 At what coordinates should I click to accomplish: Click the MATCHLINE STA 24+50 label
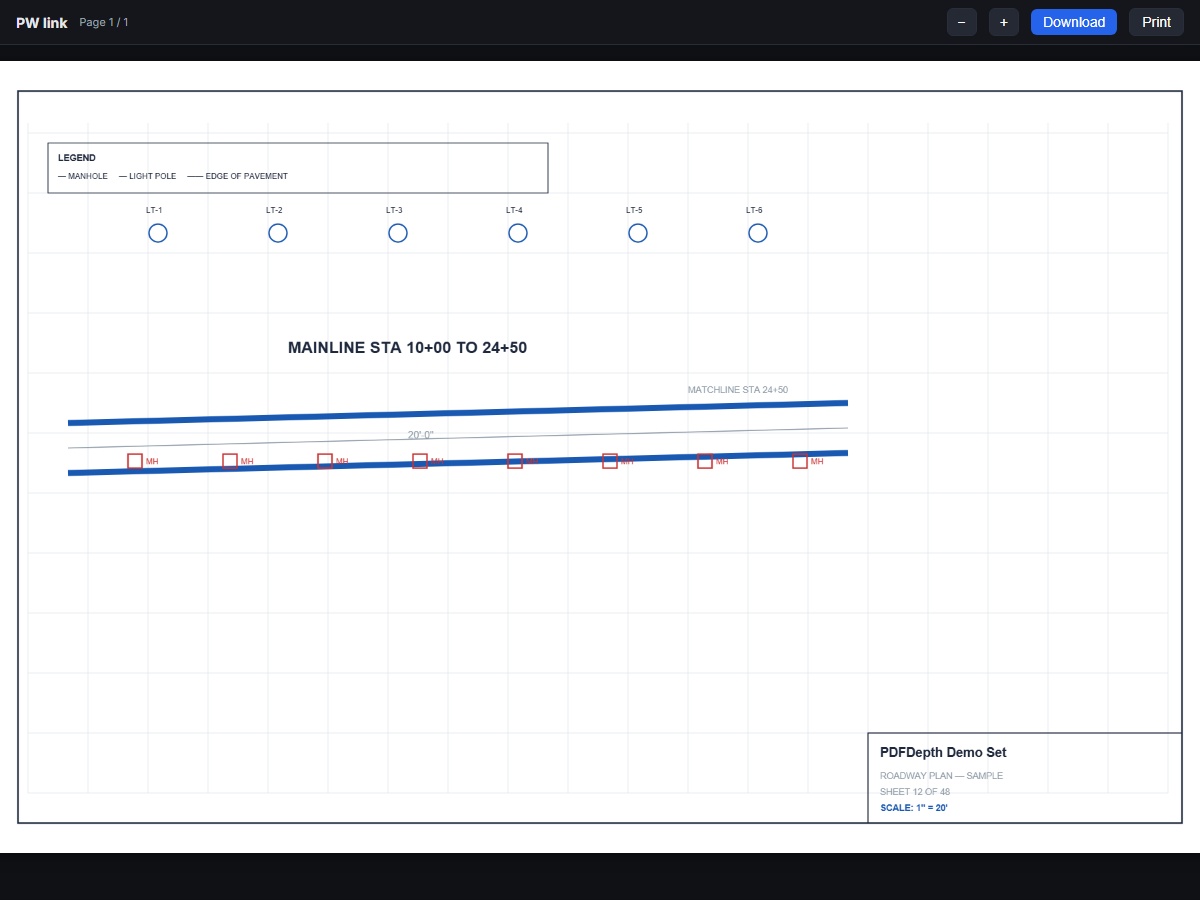[738, 390]
